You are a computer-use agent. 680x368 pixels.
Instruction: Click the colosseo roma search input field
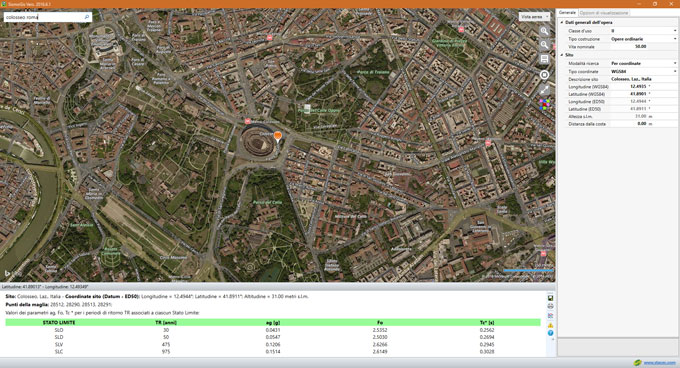point(43,17)
